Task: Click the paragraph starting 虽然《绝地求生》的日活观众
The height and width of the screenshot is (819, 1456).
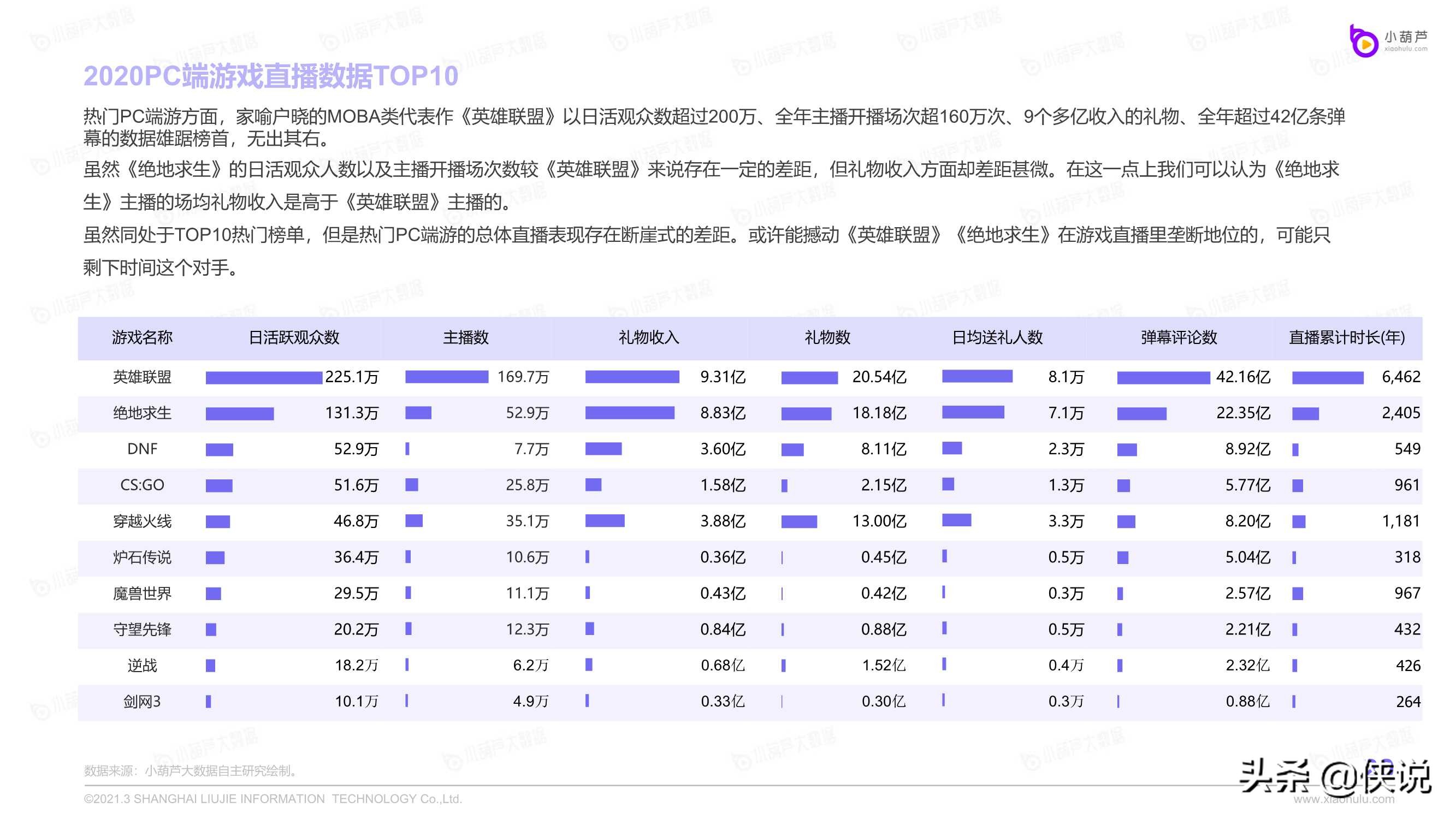Action: [711, 186]
